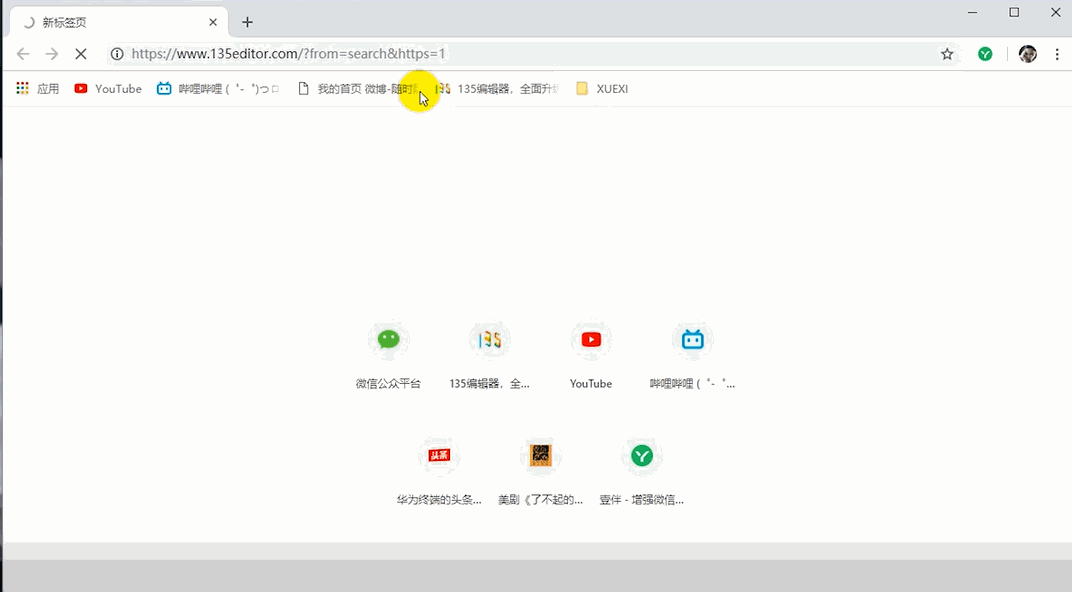
Task: Open 哔哩哔哩 shortcut tile
Action: coord(693,355)
